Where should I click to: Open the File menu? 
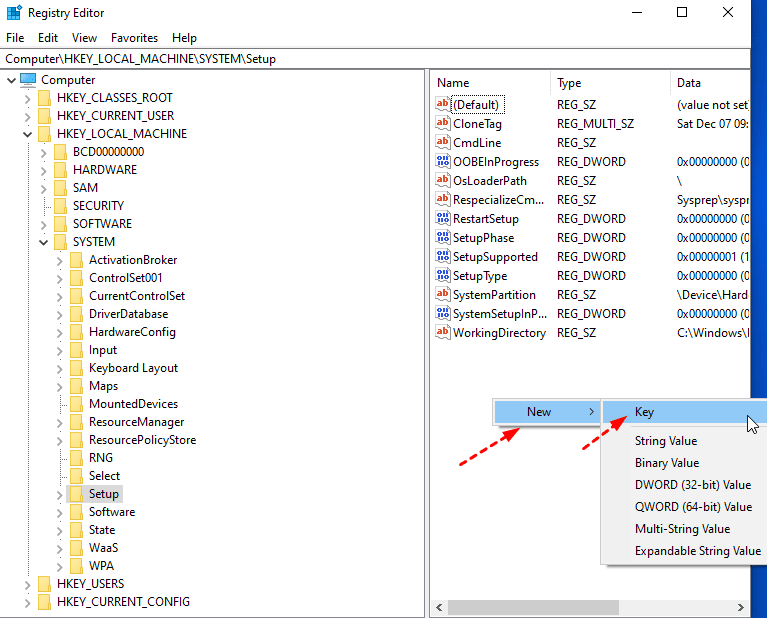coord(15,38)
